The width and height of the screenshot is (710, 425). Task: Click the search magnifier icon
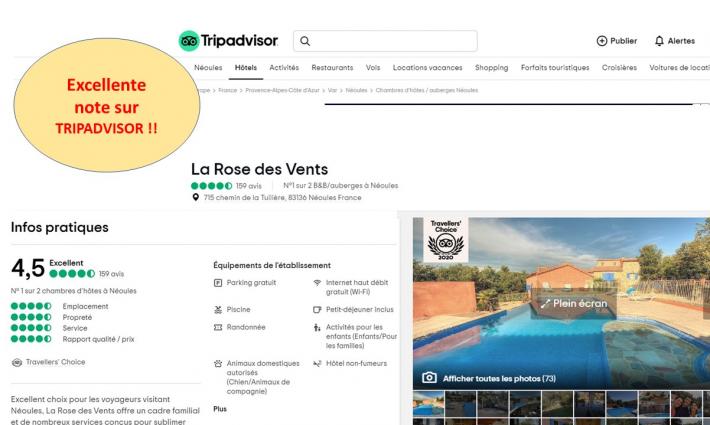tap(305, 41)
